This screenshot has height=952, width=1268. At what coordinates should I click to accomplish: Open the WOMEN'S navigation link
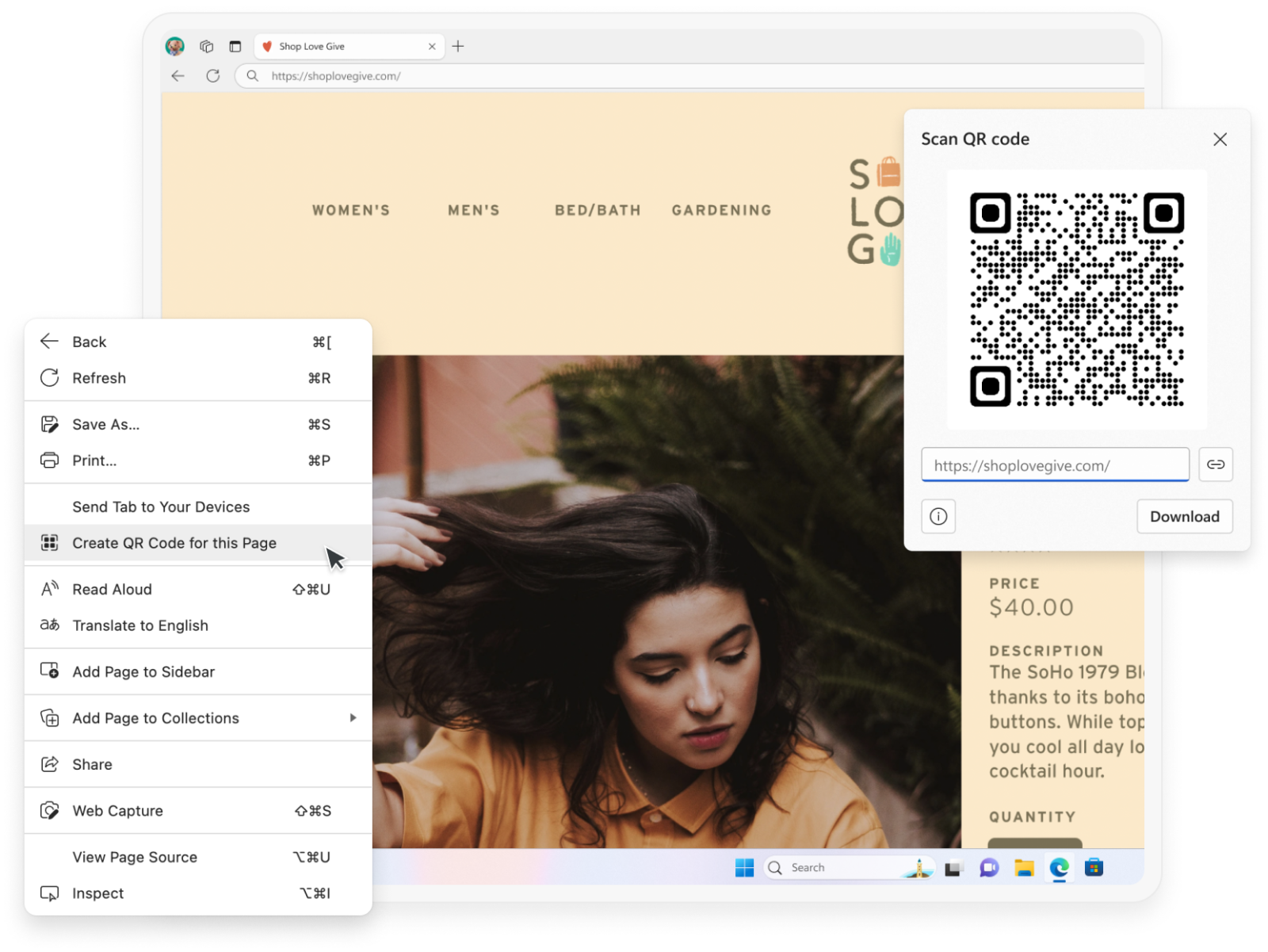[351, 210]
